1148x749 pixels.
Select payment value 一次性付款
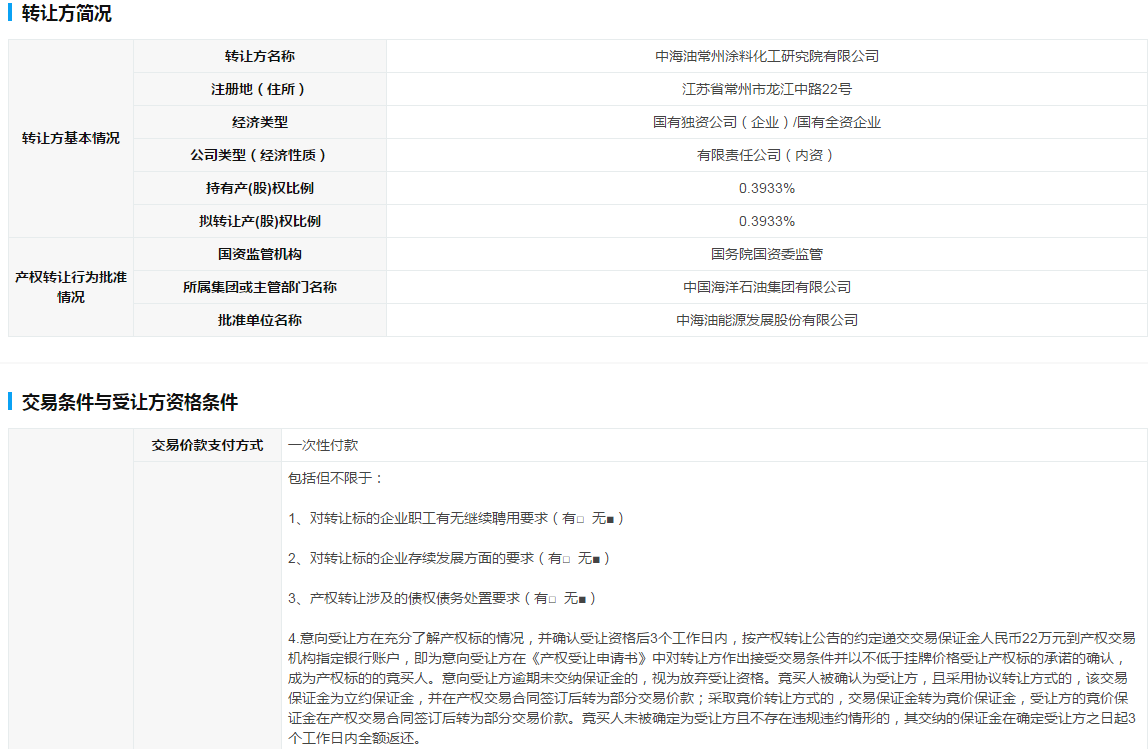323,445
